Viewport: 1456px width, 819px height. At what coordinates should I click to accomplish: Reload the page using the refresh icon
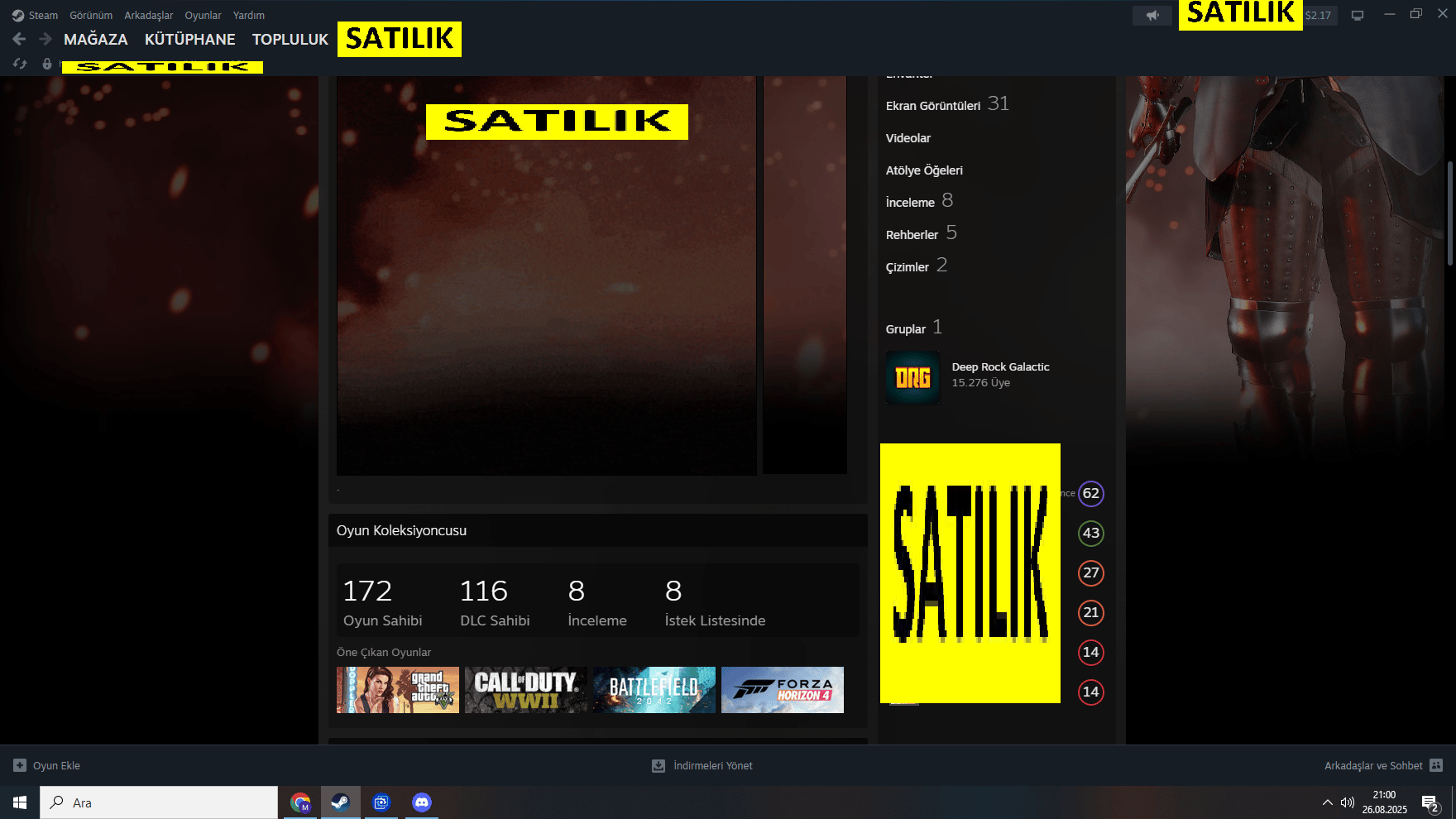coord(20,64)
